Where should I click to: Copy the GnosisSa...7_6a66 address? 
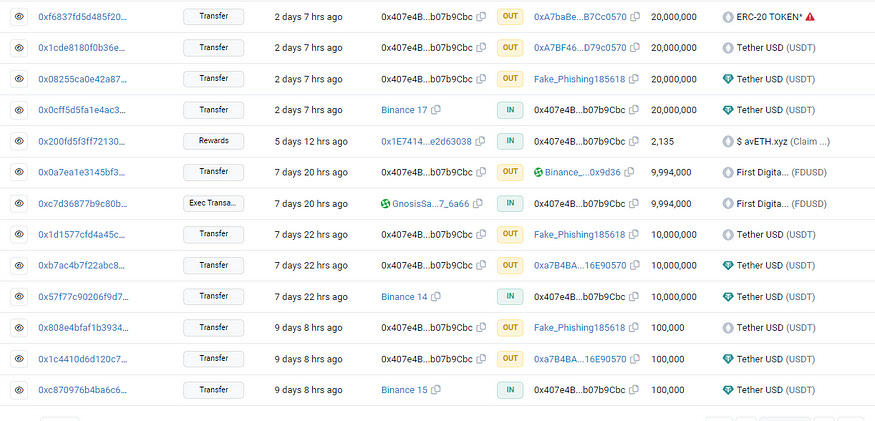478,204
